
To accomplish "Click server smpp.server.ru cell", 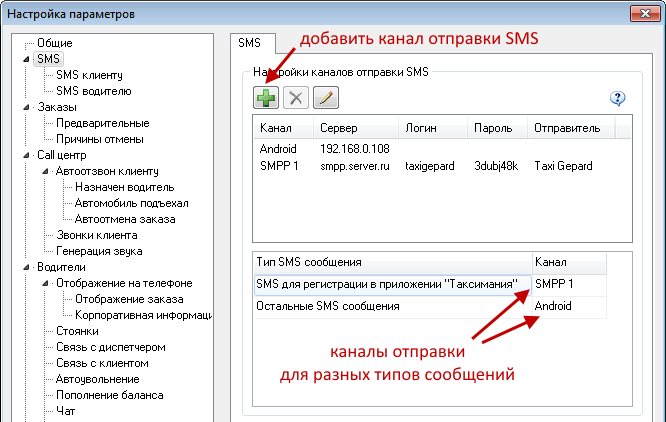I will point(355,166).
